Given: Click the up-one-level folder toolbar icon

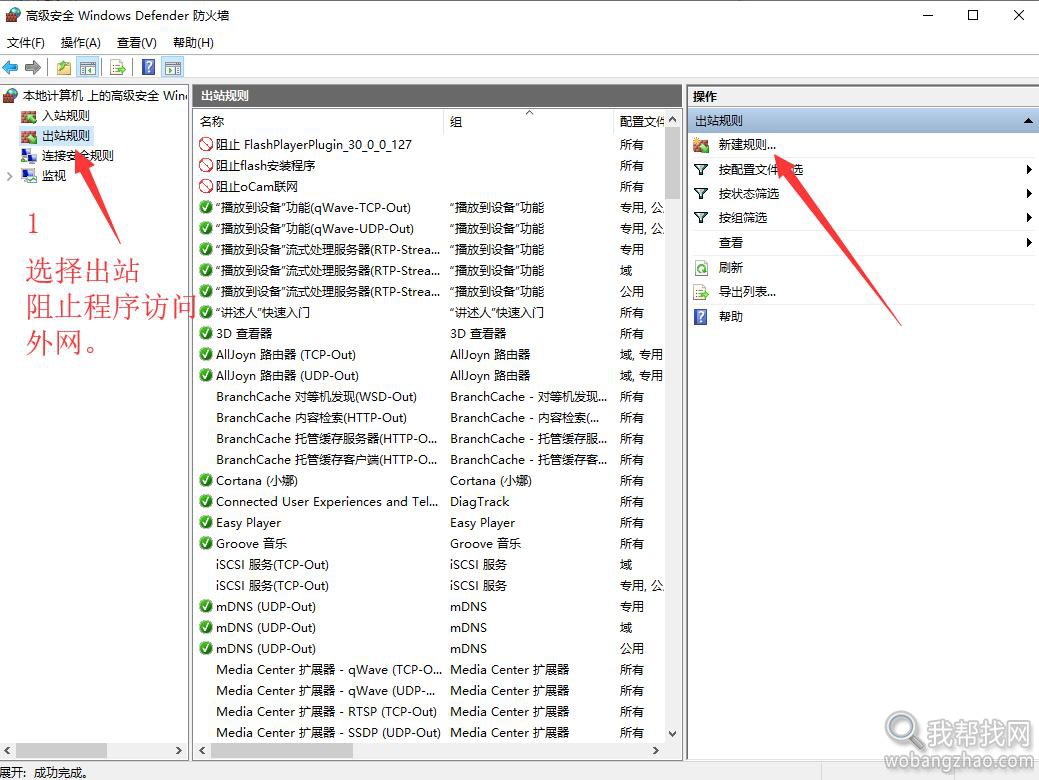Looking at the screenshot, I should [64, 67].
